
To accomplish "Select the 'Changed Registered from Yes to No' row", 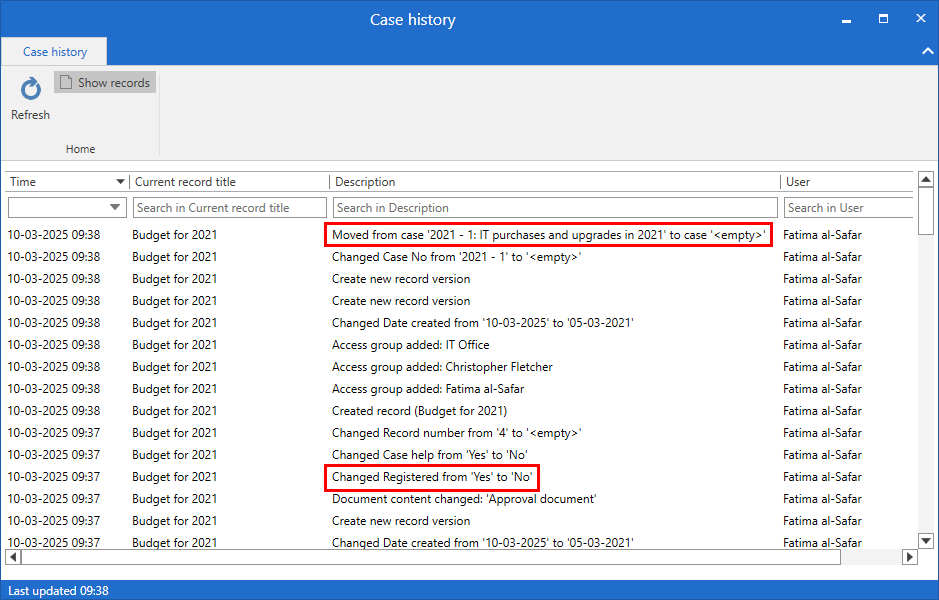I will [432, 477].
